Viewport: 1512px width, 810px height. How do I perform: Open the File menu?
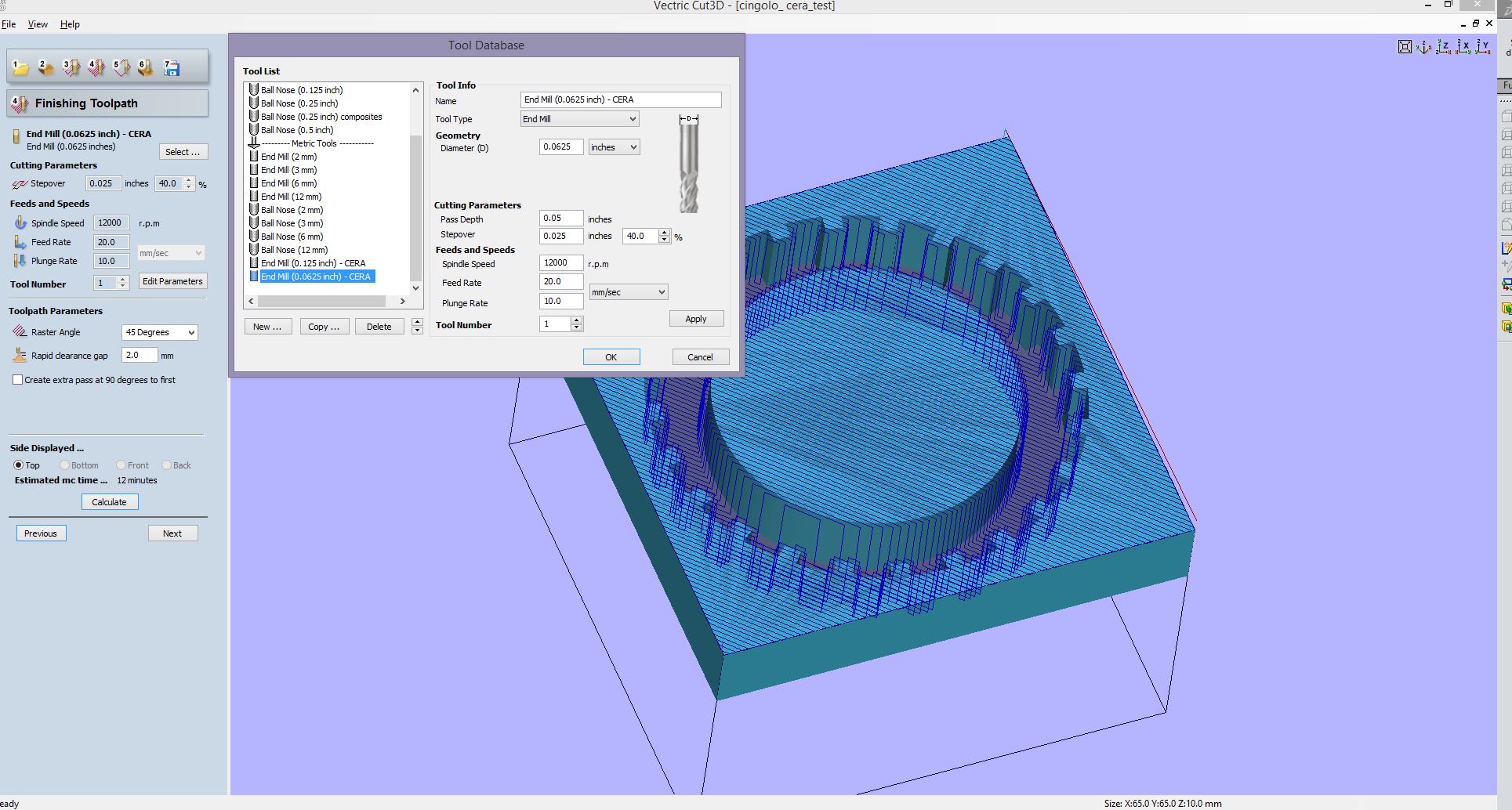[x=9, y=24]
